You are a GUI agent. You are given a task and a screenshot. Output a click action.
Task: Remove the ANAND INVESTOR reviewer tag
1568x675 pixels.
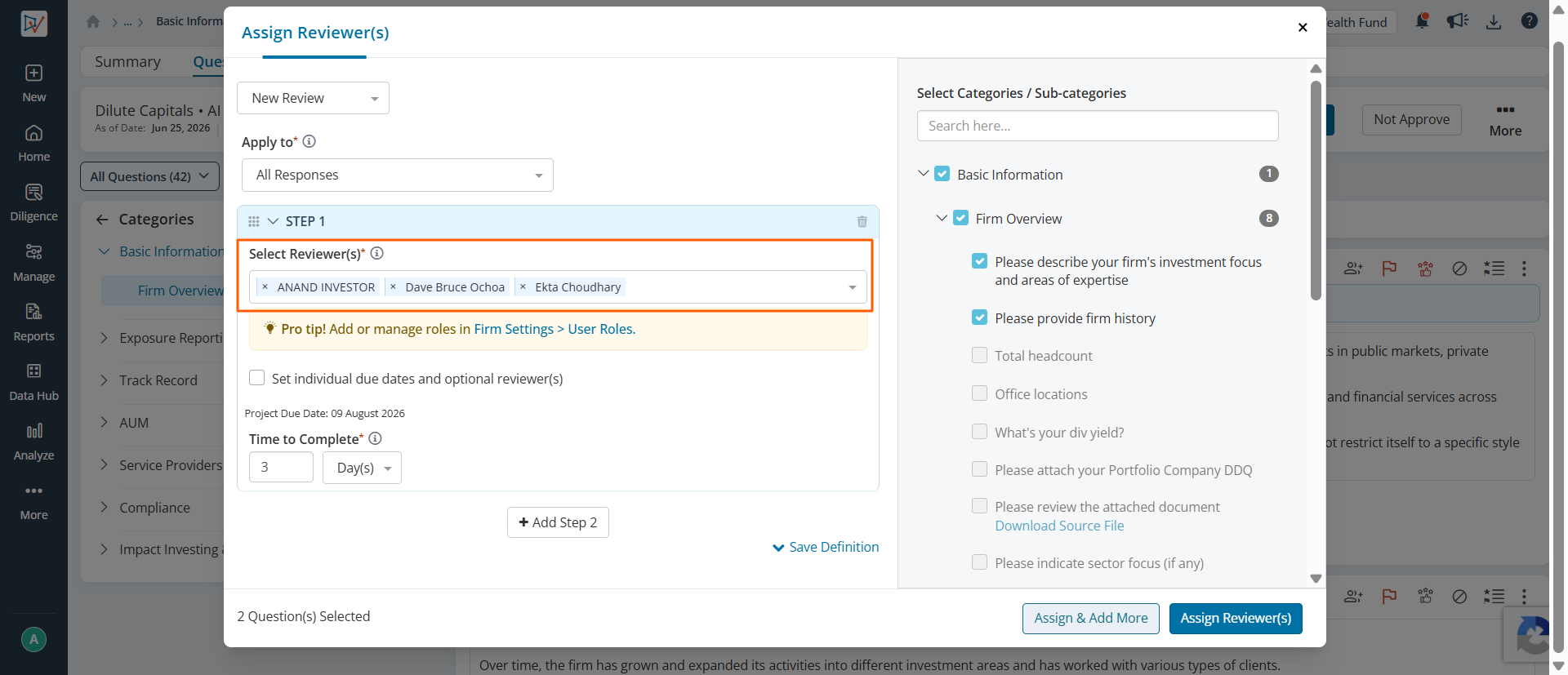click(265, 286)
